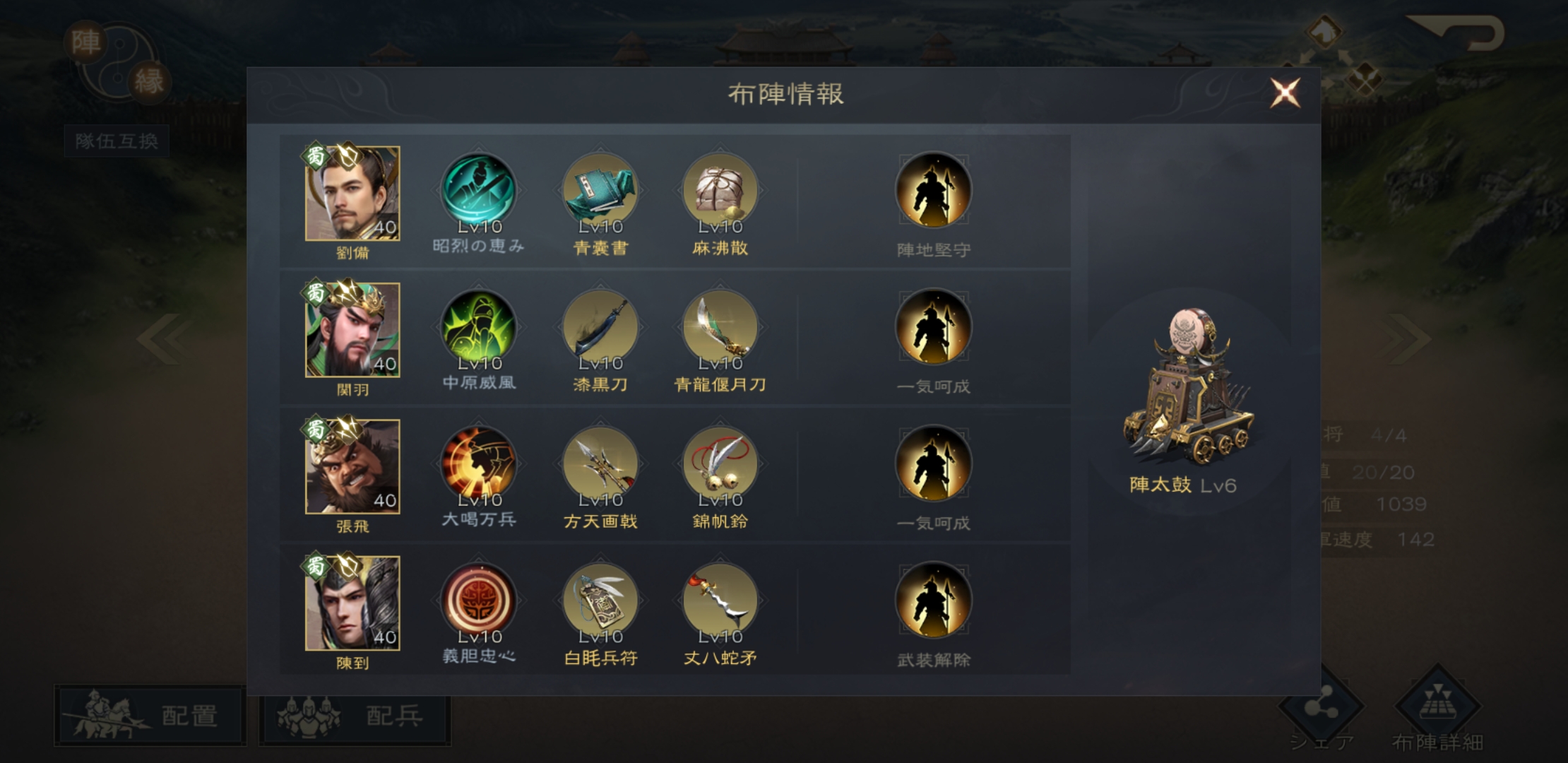The height and width of the screenshot is (763, 1568).
Task: Tap the 武装解除 tactic icon
Action: point(933,601)
